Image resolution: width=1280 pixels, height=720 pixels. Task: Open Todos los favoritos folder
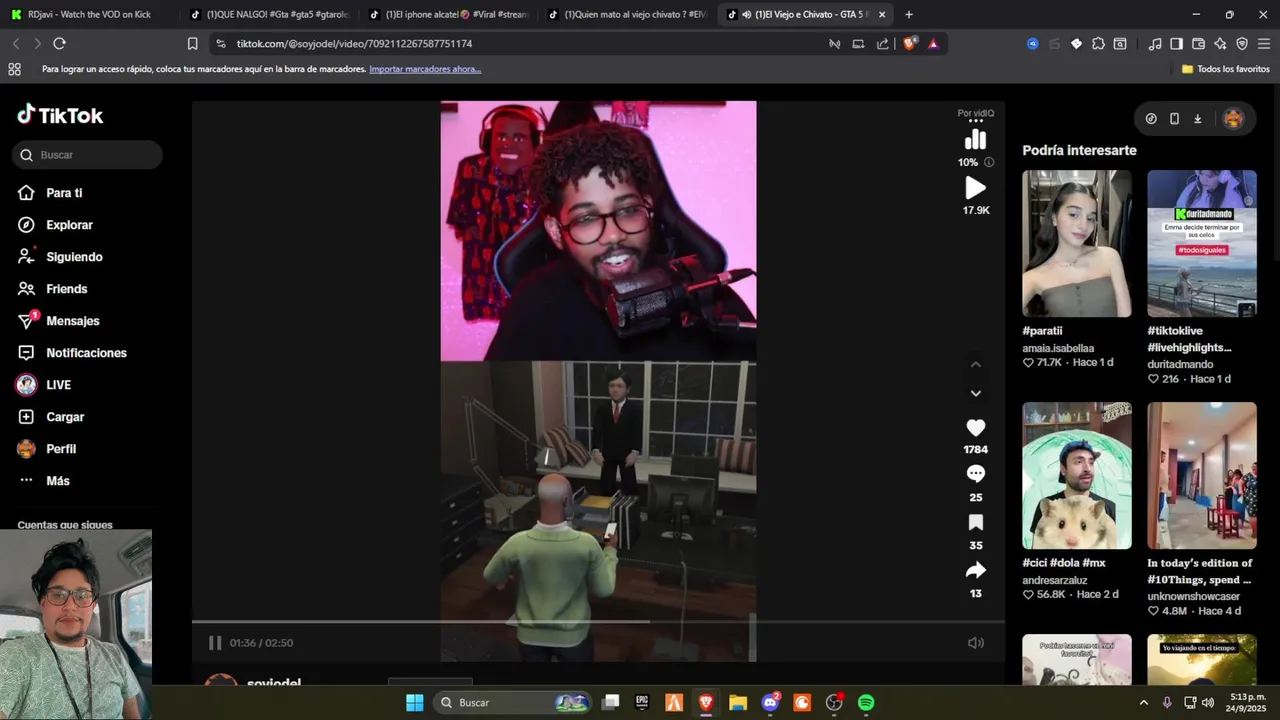click(1226, 69)
